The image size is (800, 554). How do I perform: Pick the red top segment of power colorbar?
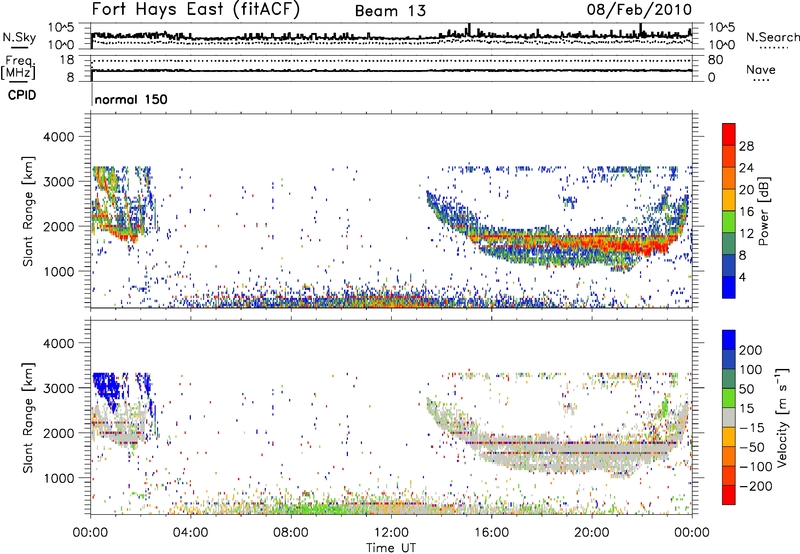click(729, 134)
